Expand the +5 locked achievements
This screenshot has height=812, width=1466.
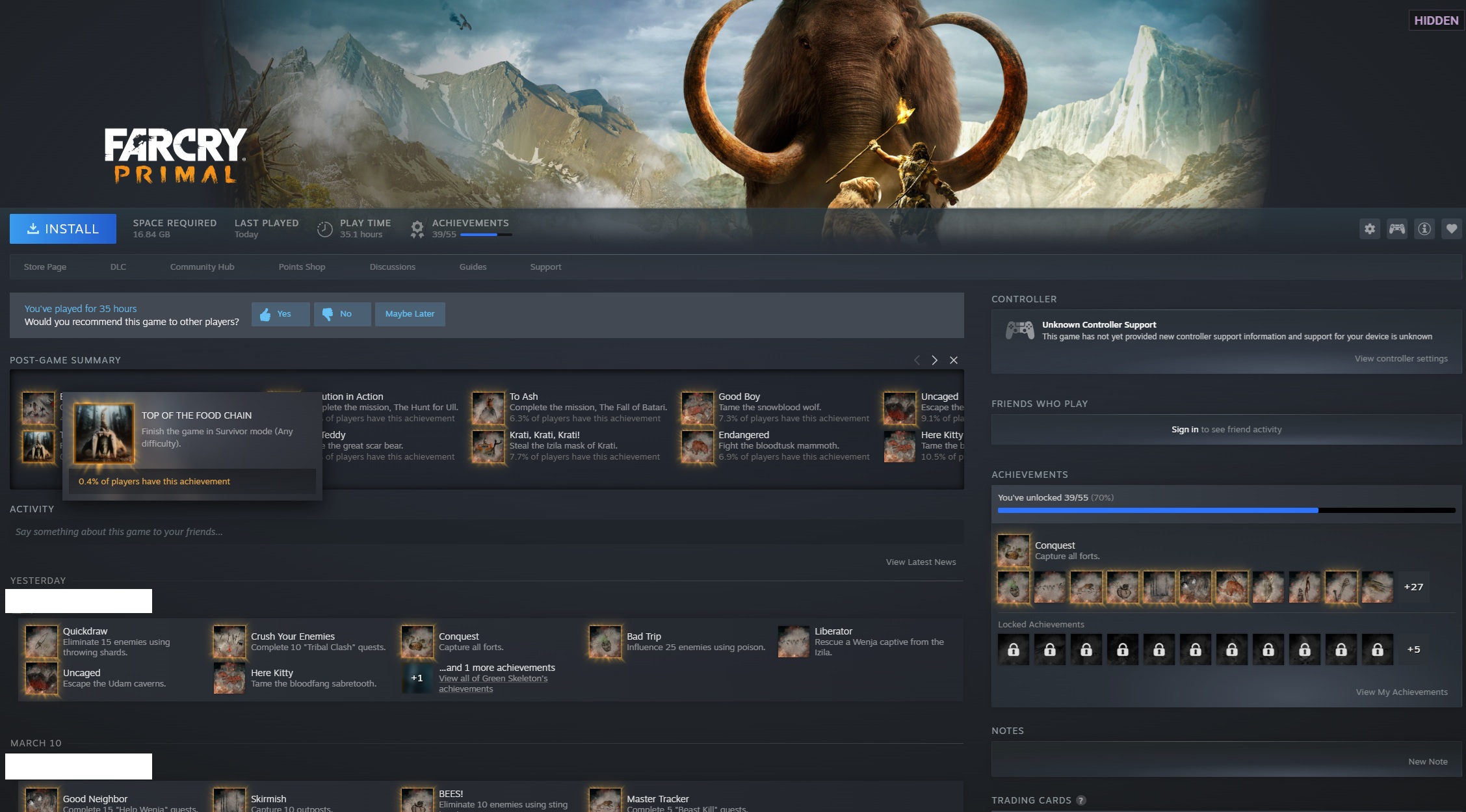pyautogui.click(x=1413, y=649)
